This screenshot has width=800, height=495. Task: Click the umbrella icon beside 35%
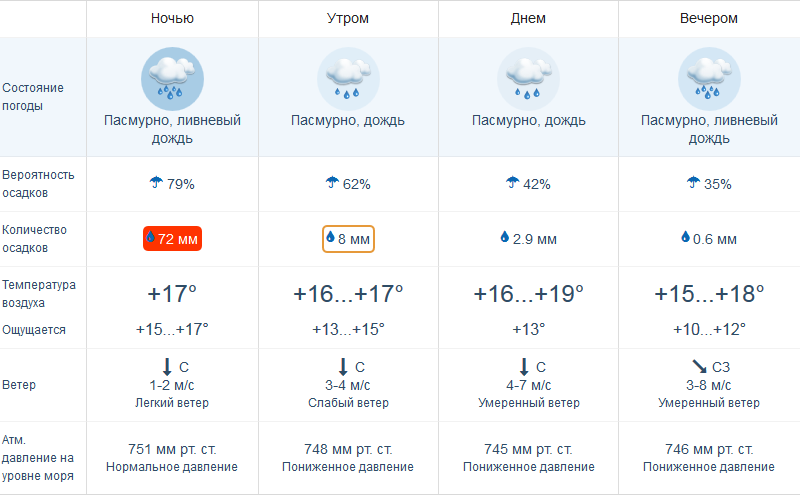pyautogui.click(x=693, y=183)
